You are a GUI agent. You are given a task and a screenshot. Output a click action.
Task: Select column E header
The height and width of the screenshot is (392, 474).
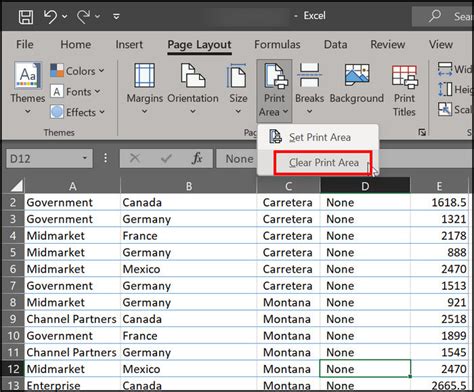tap(439, 186)
